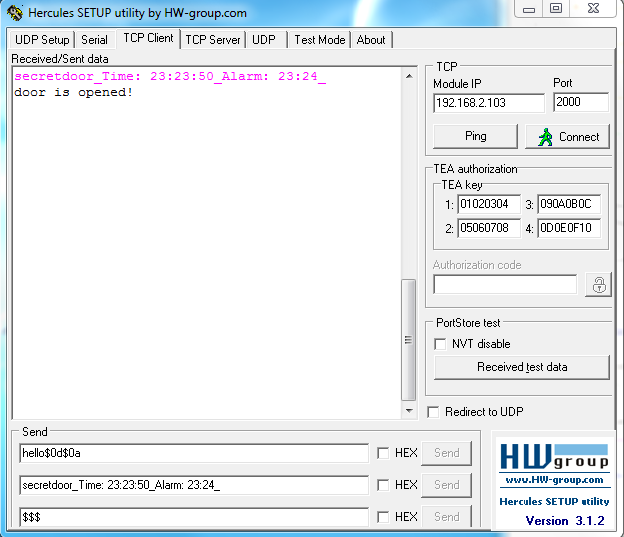Switch to the Serial tab

coord(94,40)
